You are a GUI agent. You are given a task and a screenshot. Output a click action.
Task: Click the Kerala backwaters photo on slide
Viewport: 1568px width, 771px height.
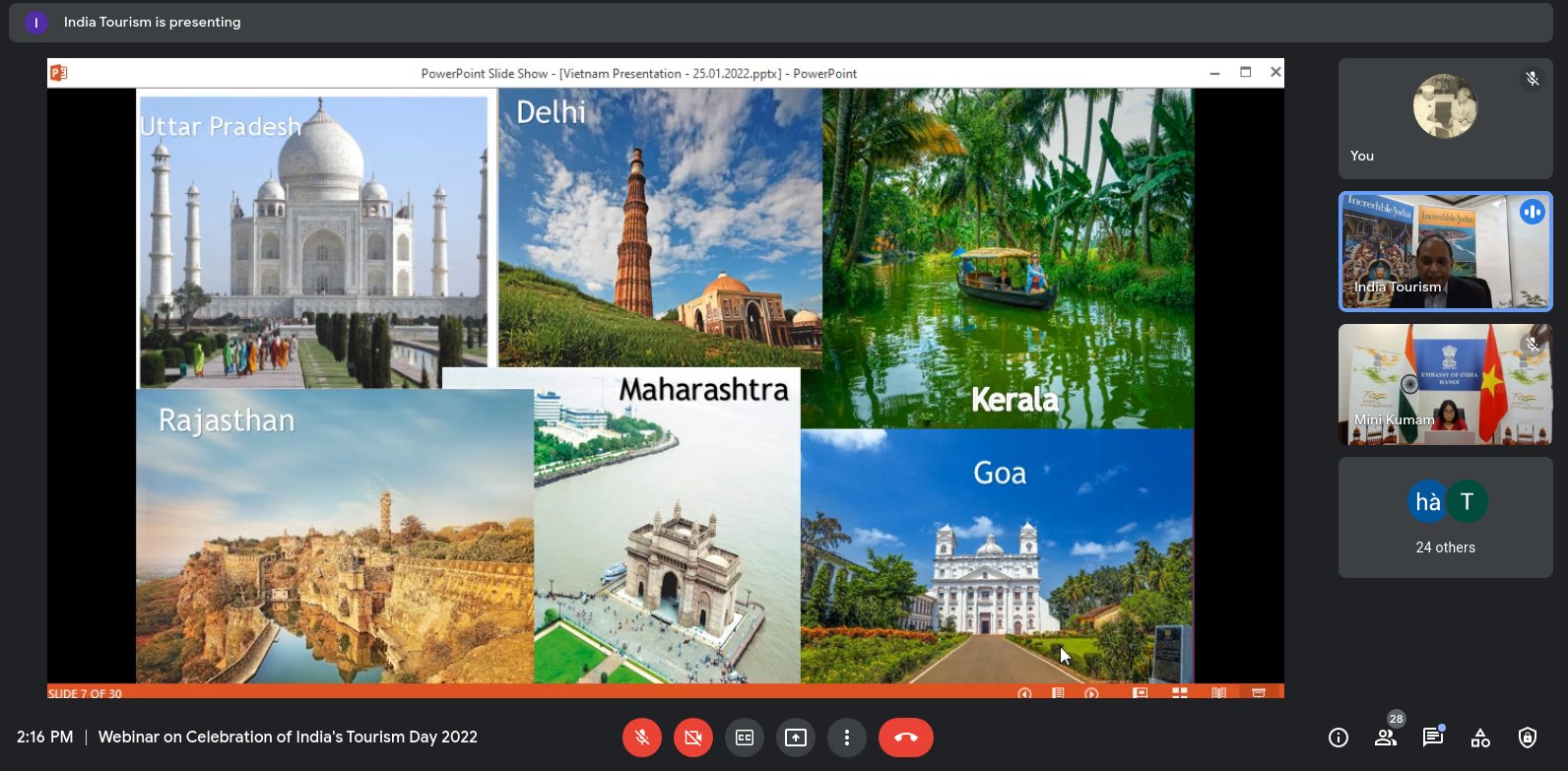click(x=1007, y=258)
